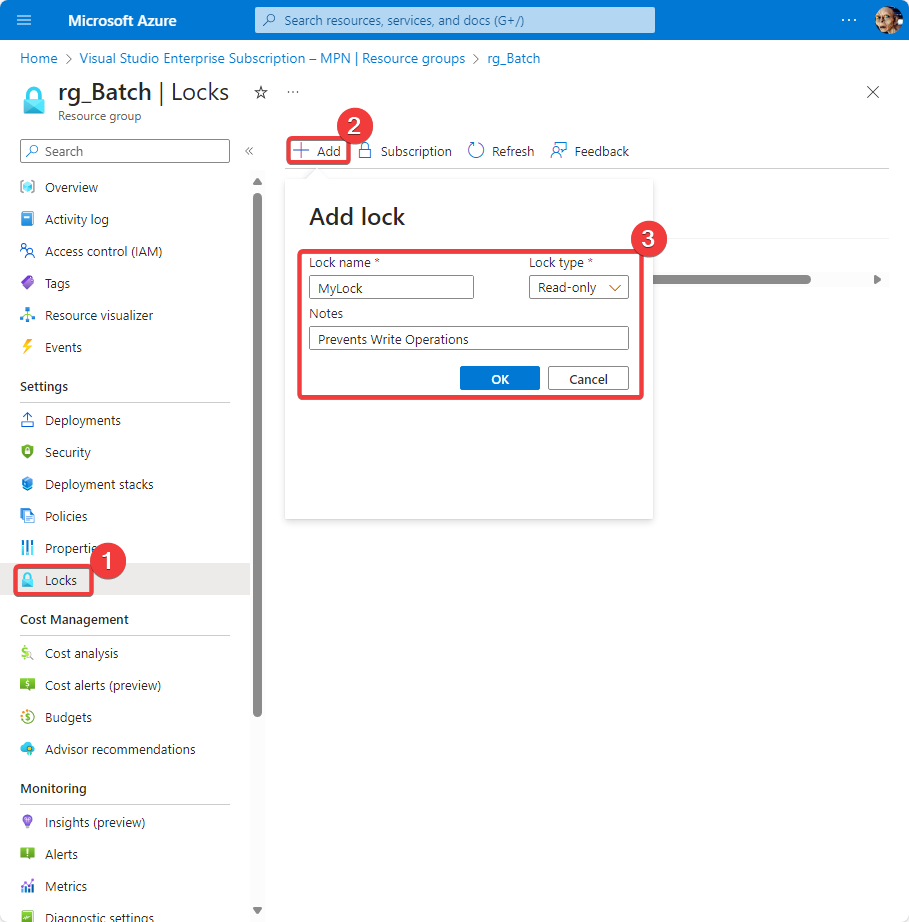This screenshot has height=922, width=909.
Task: Click the Notes text field
Action: [468, 339]
